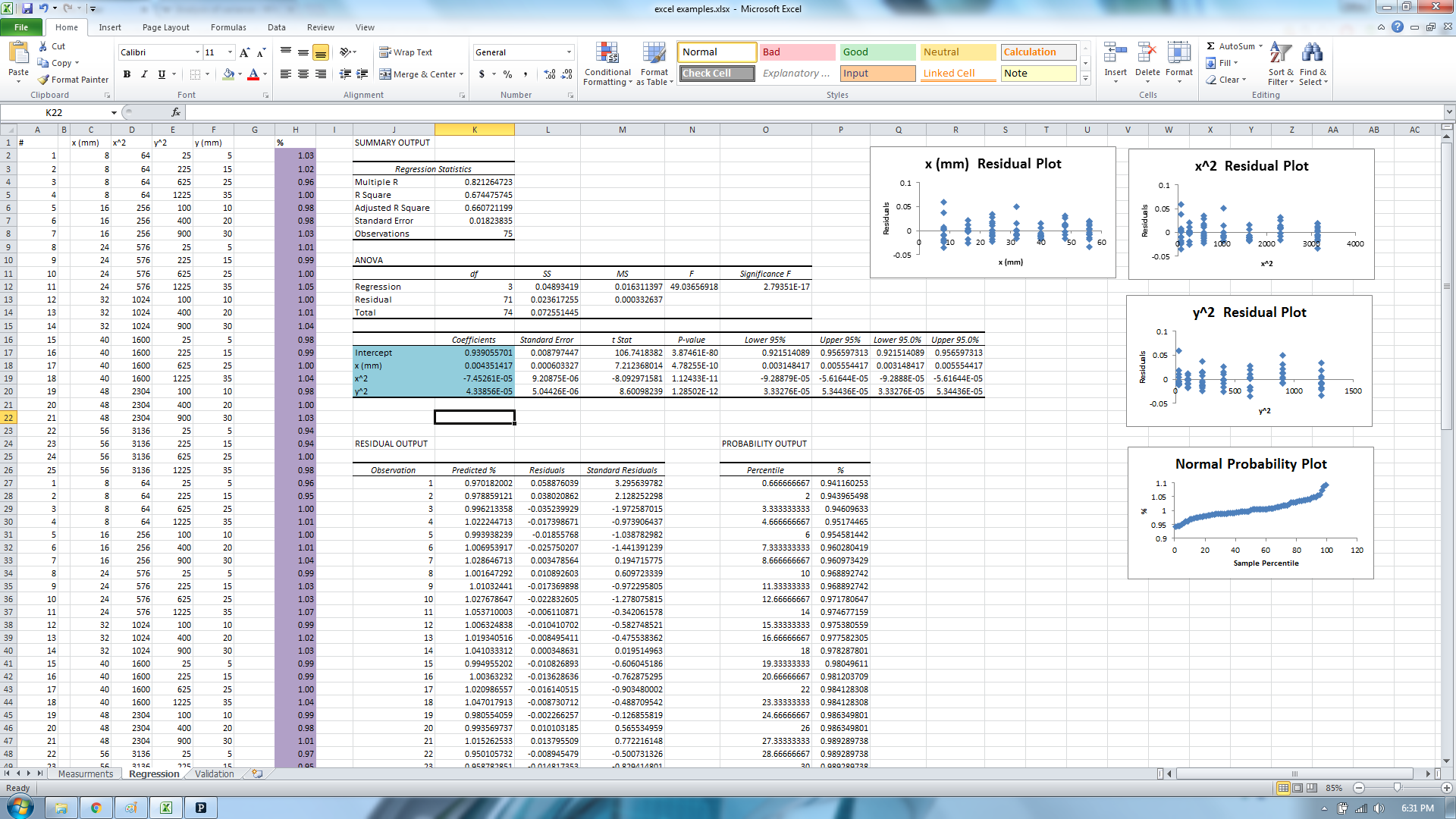Switch to the Data ribbon tab
The height and width of the screenshot is (819, 1456).
click(277, 27)
